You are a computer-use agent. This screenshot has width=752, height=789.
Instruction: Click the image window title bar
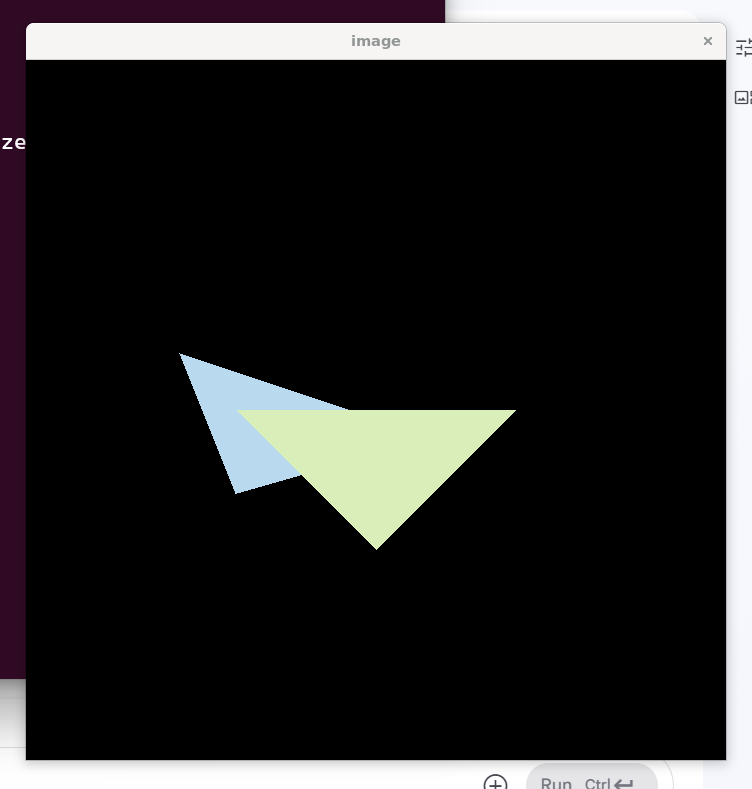point(375,41)
